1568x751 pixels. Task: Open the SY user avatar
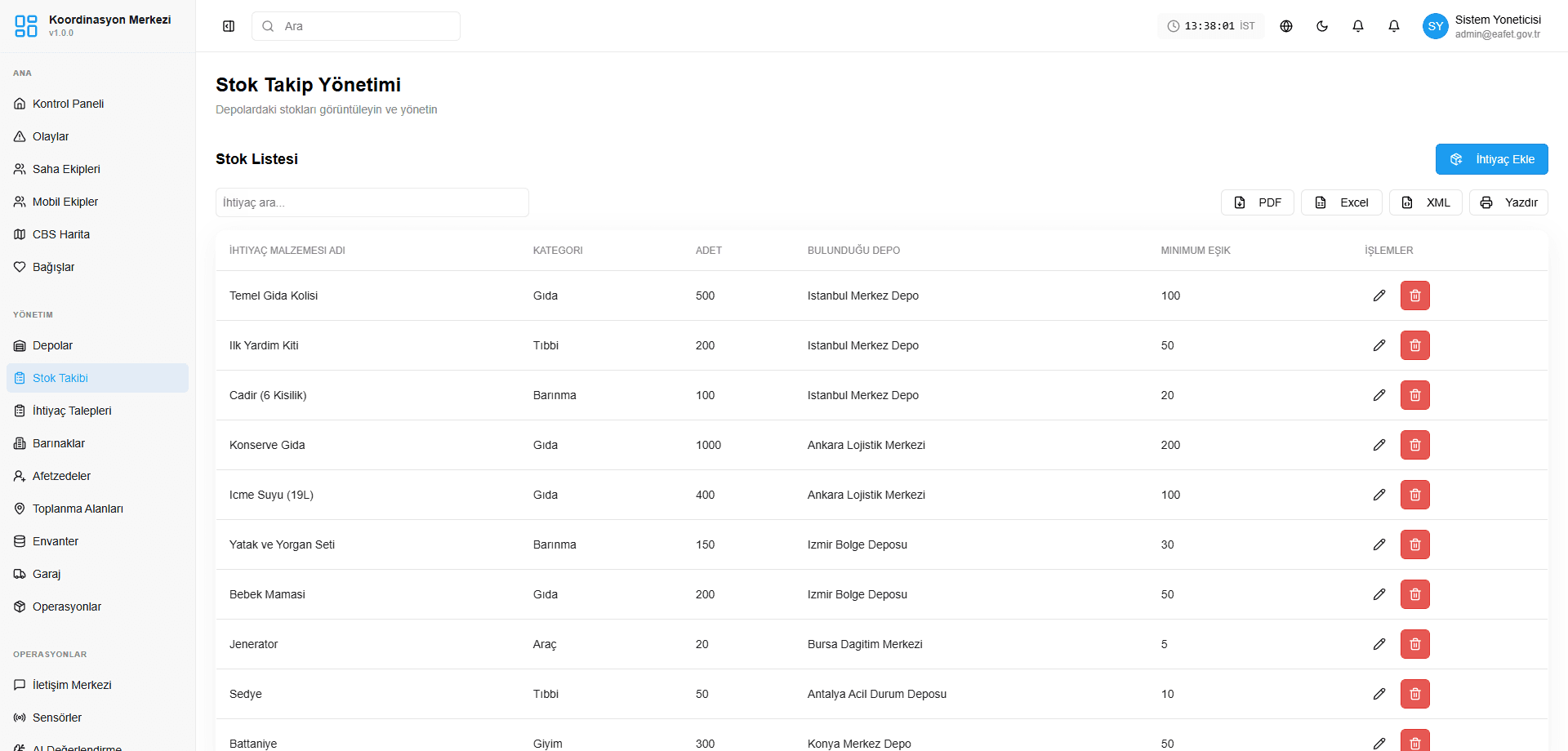(1436, 26)
